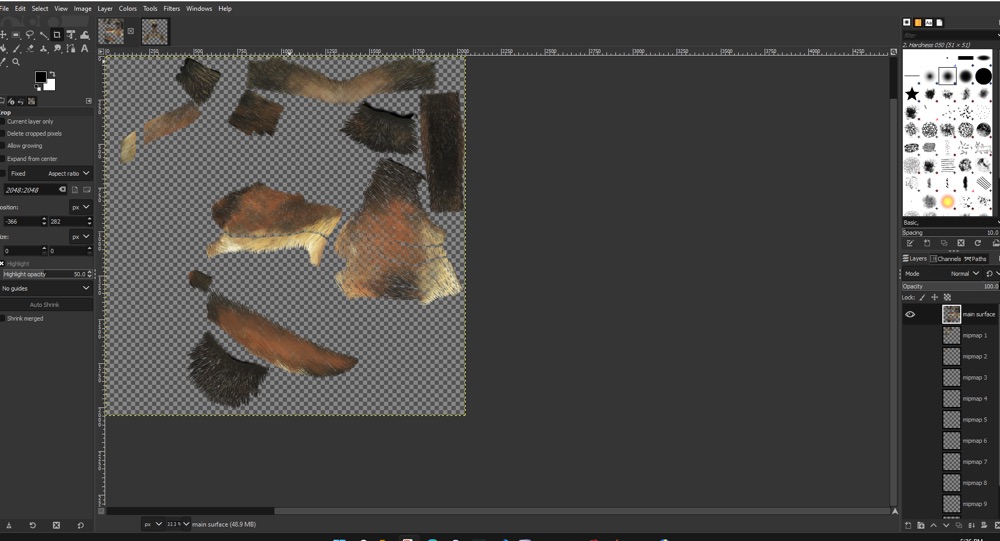Lock pixels of the layer

[x=922, y=297]
